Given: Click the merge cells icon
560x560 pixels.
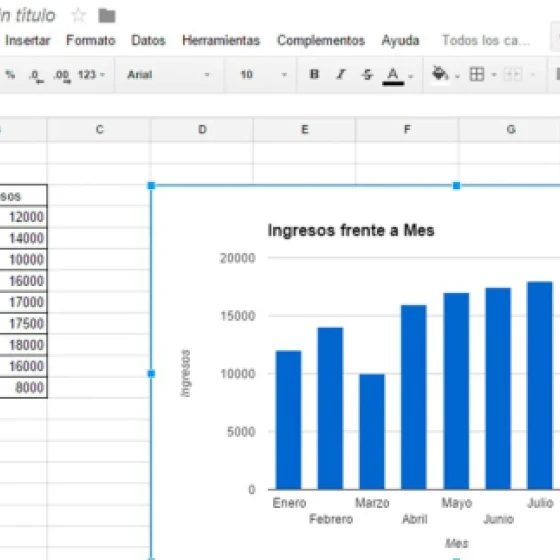Looking at the screenshot, I should (512, 74).
